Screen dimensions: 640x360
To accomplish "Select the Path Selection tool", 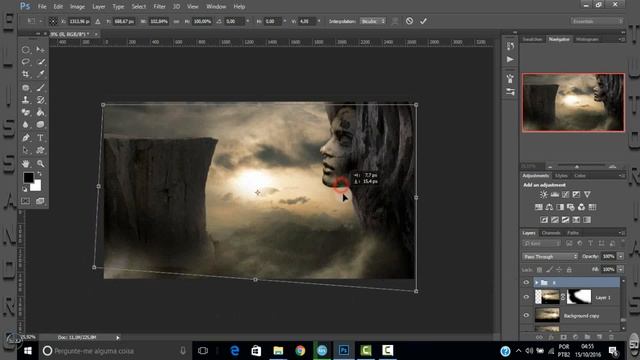I will tap(26, 151).
